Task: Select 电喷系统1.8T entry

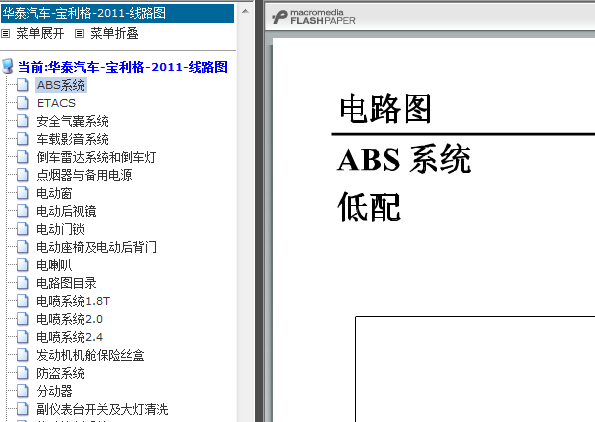Action: (73, 301)
